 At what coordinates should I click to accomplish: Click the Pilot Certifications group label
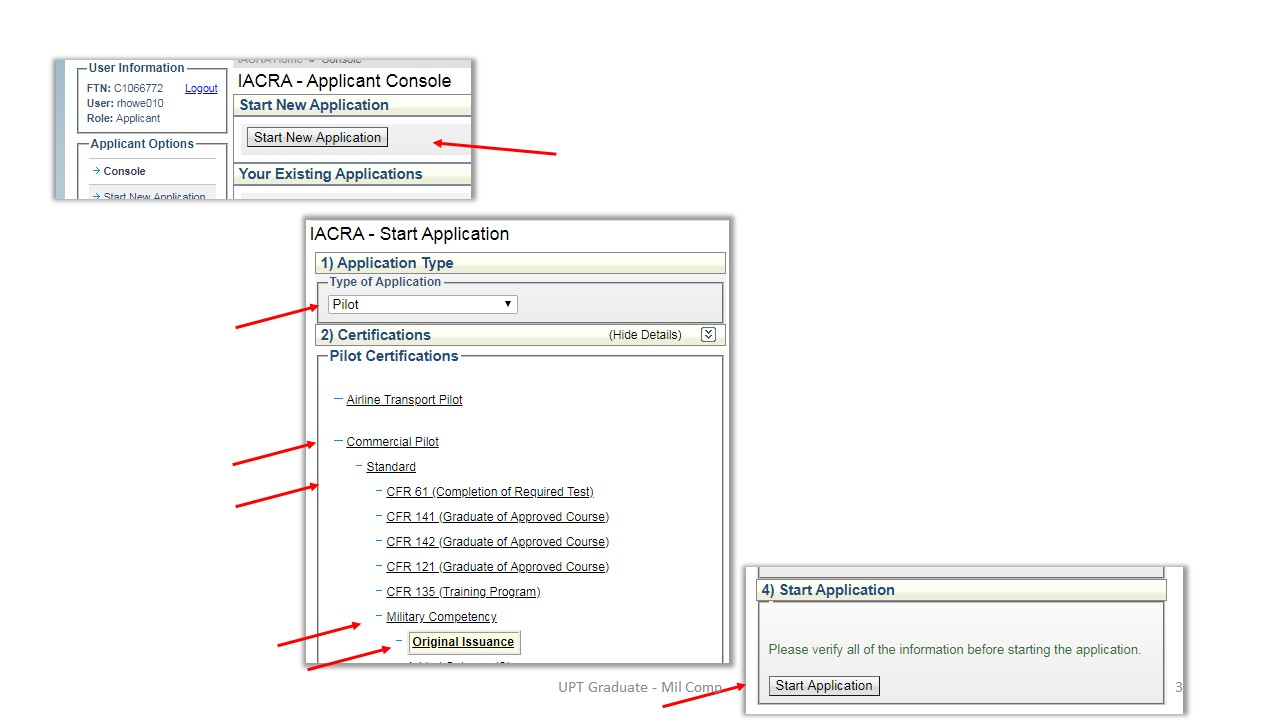[x=394, y=356]
